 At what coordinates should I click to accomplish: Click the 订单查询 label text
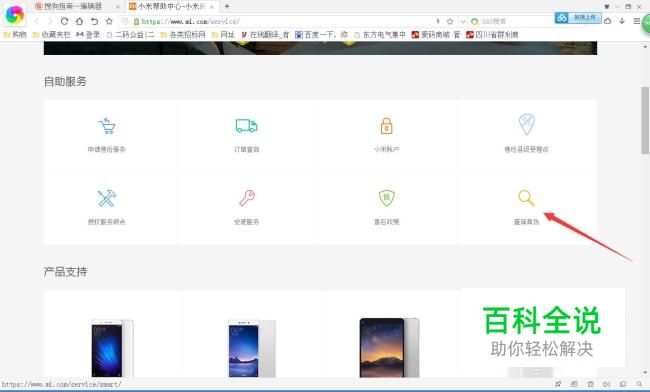tap(247, 149)
